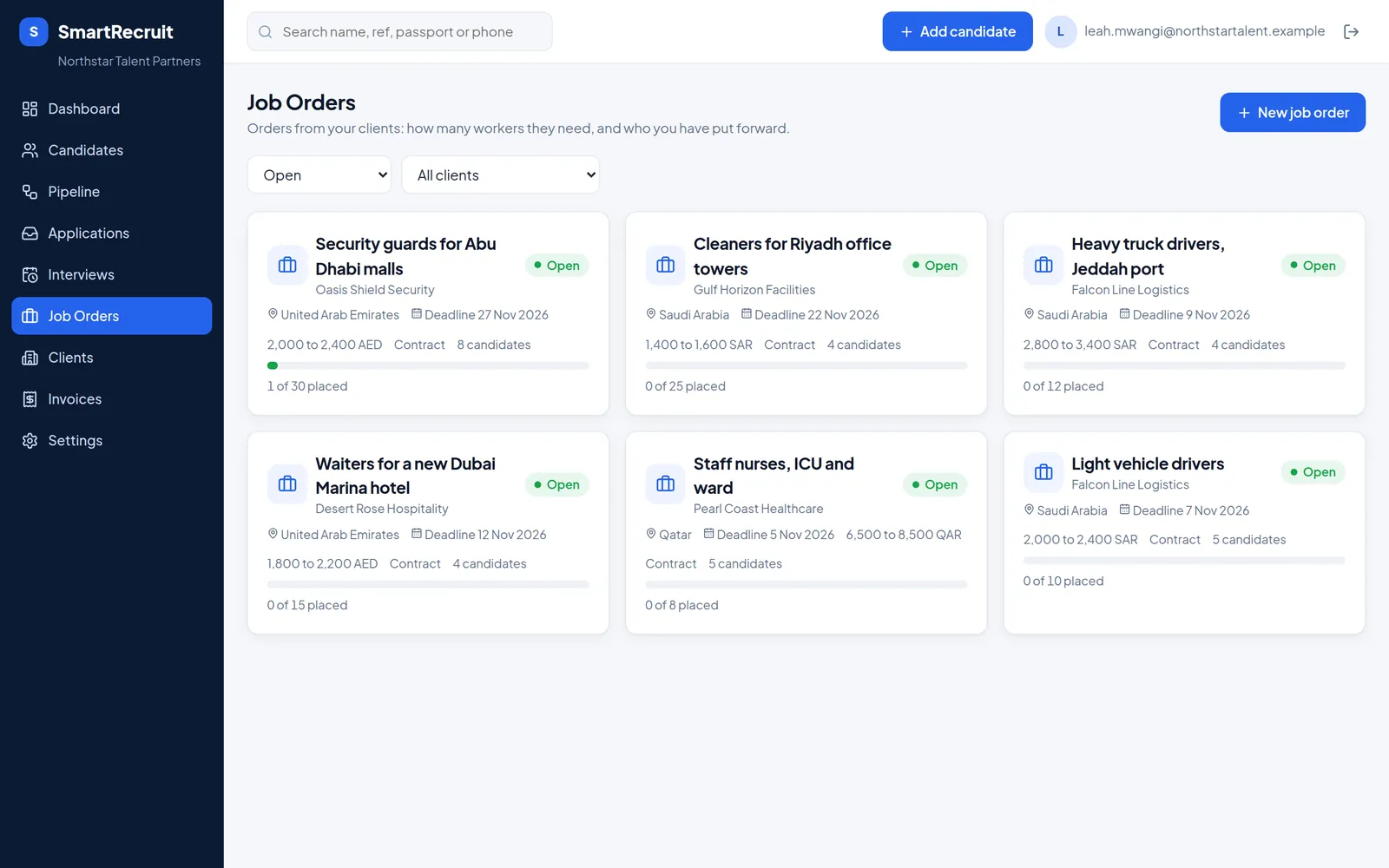This screenshot has height=868, width=1389.
Task: Click progress bar on Security guards card
Action: click(x=428, y=365)
